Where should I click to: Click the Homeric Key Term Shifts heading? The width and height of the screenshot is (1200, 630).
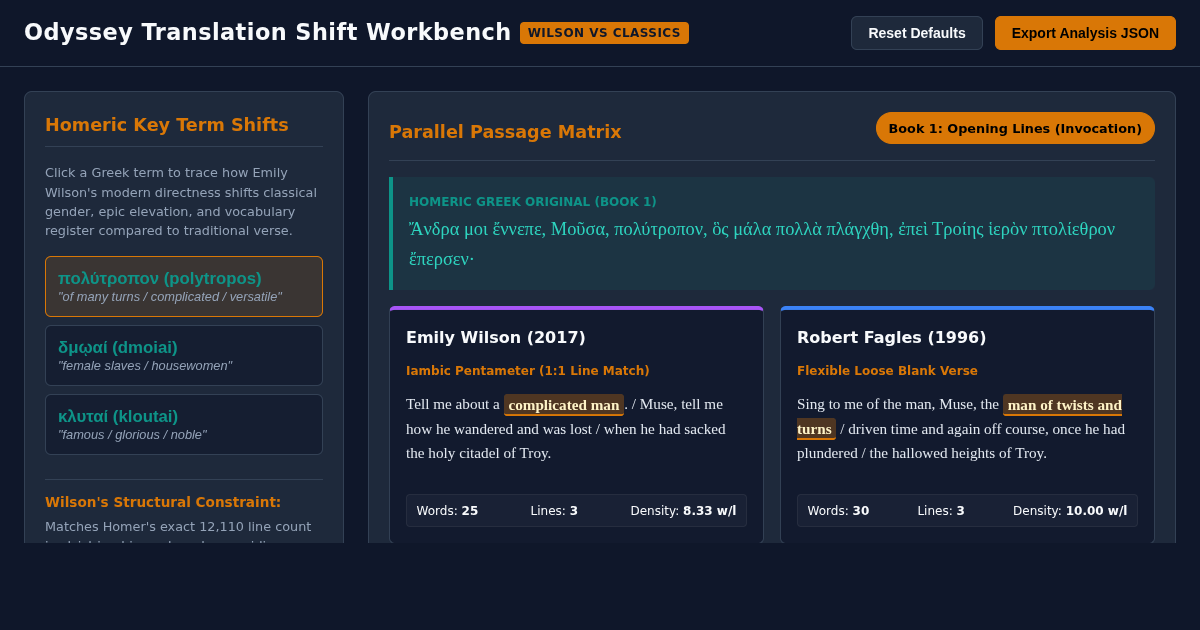click(x=167, y=125)
